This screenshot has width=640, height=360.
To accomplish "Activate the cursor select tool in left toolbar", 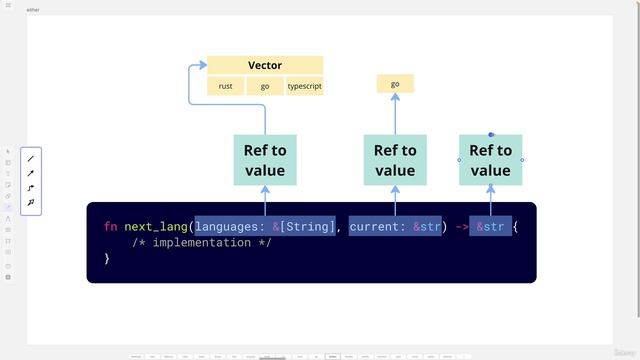I will (8, 152).
